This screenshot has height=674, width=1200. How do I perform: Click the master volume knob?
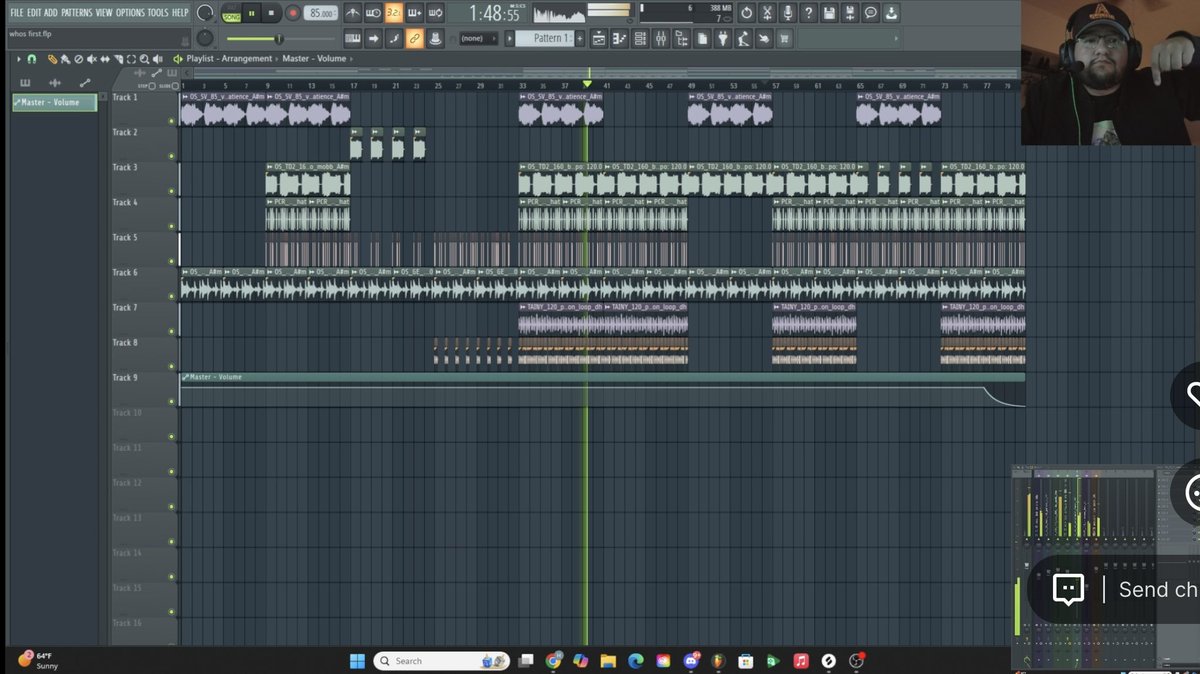[x=205, y=13]
